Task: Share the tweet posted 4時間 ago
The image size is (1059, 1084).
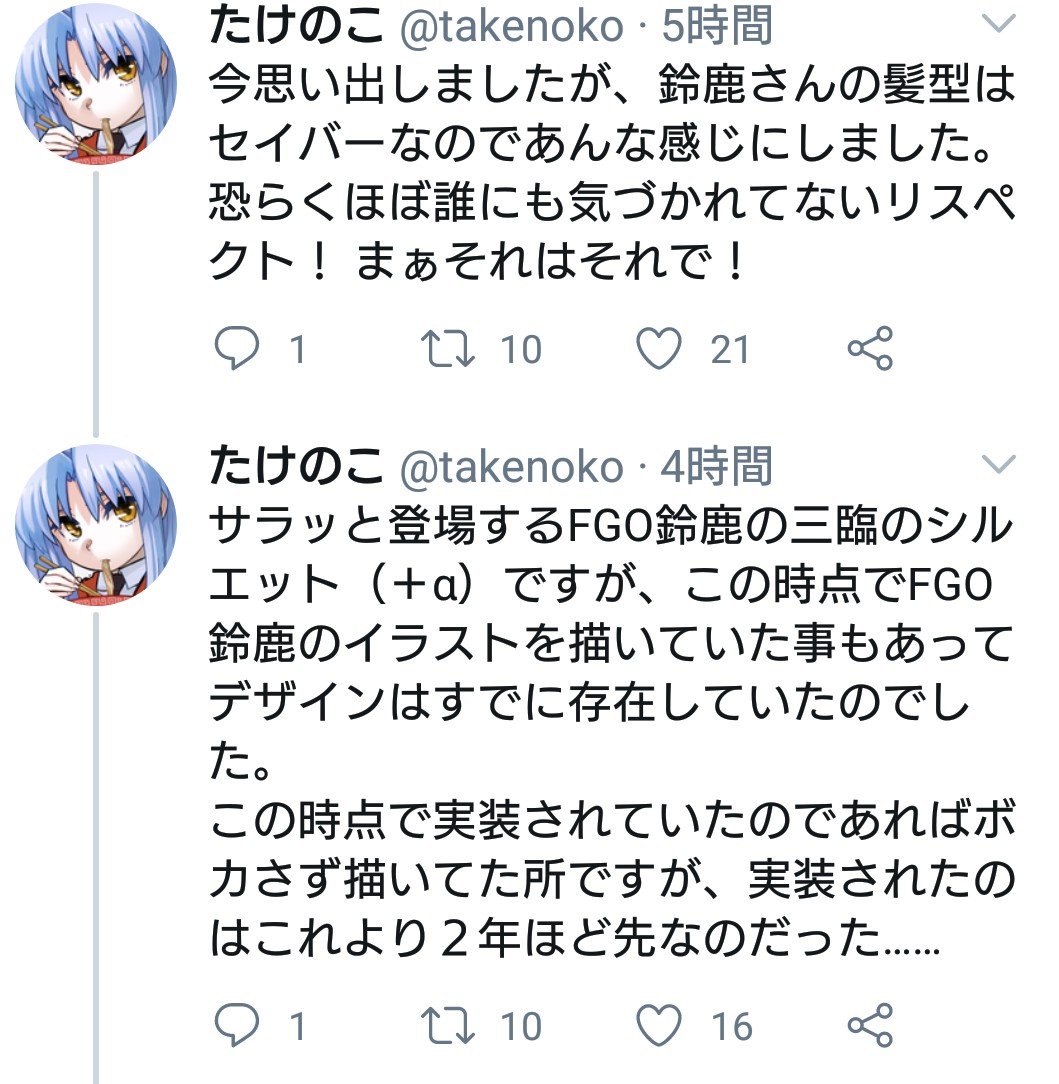Action: 869,1025
